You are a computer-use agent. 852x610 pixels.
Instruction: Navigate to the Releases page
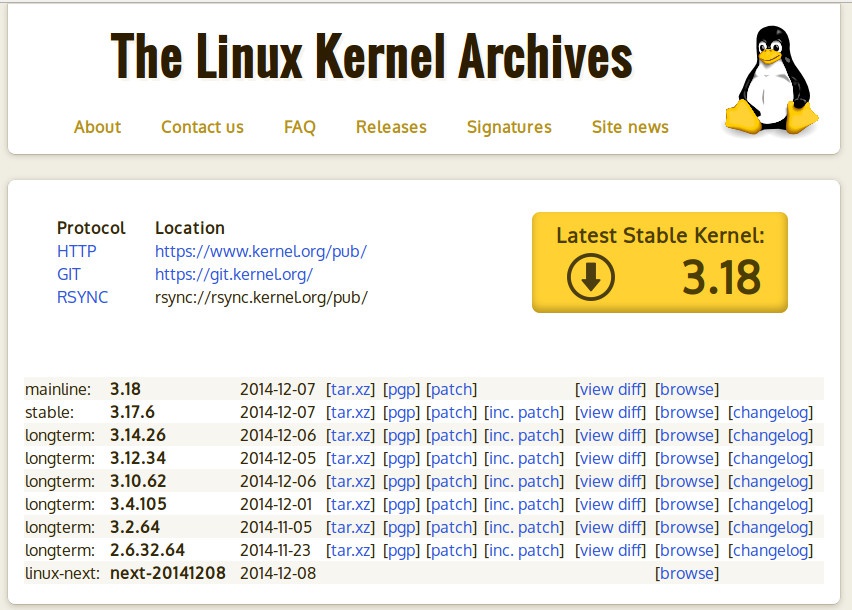point(391,127)
